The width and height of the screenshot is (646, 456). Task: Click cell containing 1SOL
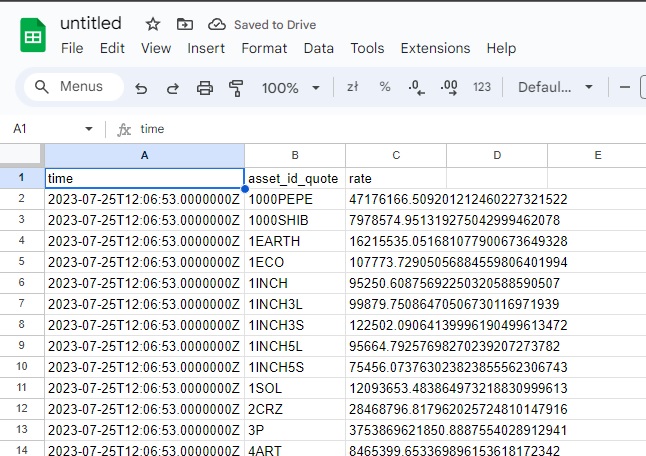(x=295, y=388)
